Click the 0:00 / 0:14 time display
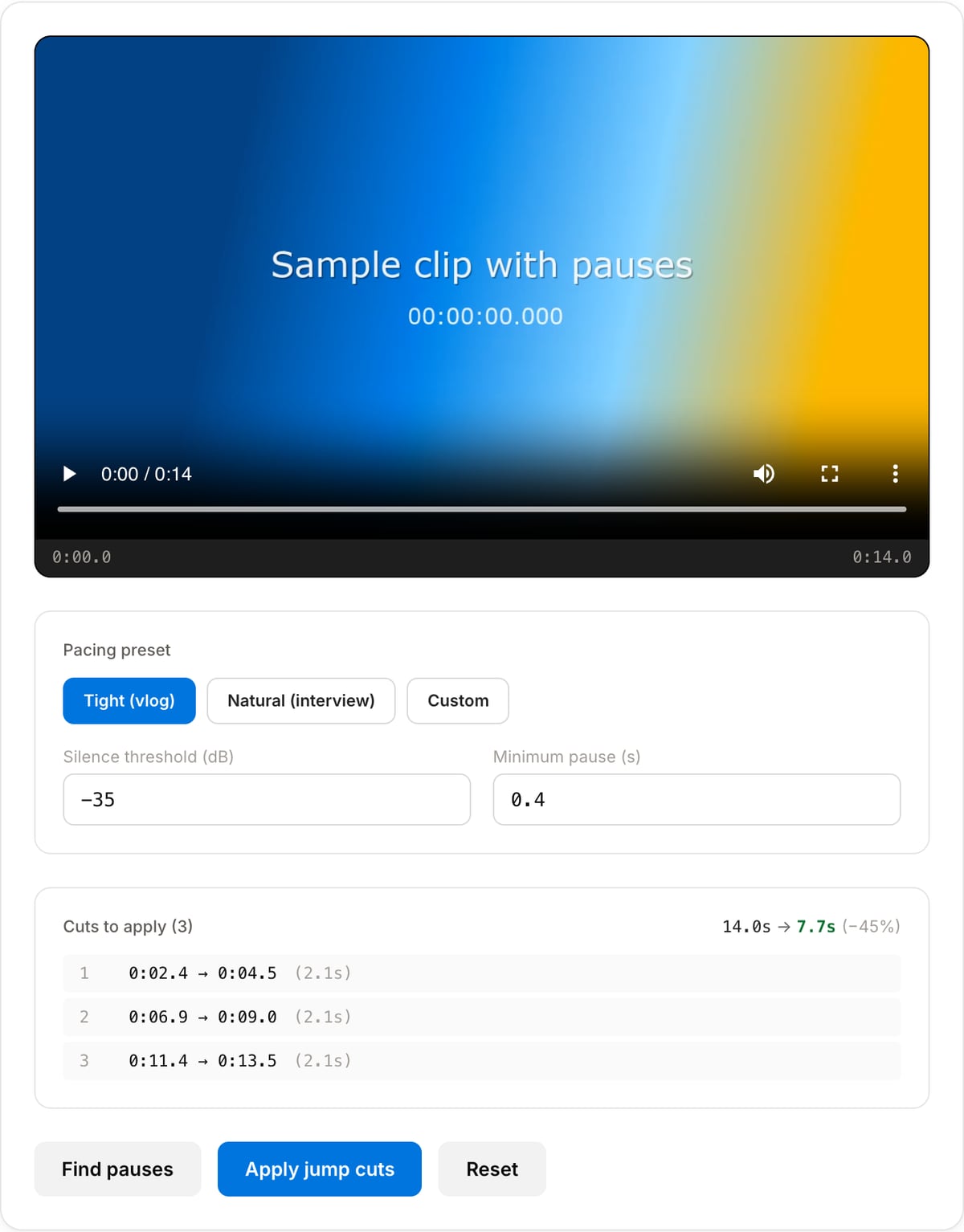This screenshot has height=1232, width=964. (146, 475)
